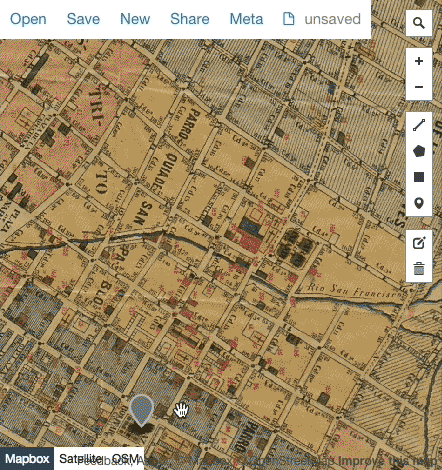Open the Open menu
This screenshot has height=470, width=442.
click(x=28, y=19)
